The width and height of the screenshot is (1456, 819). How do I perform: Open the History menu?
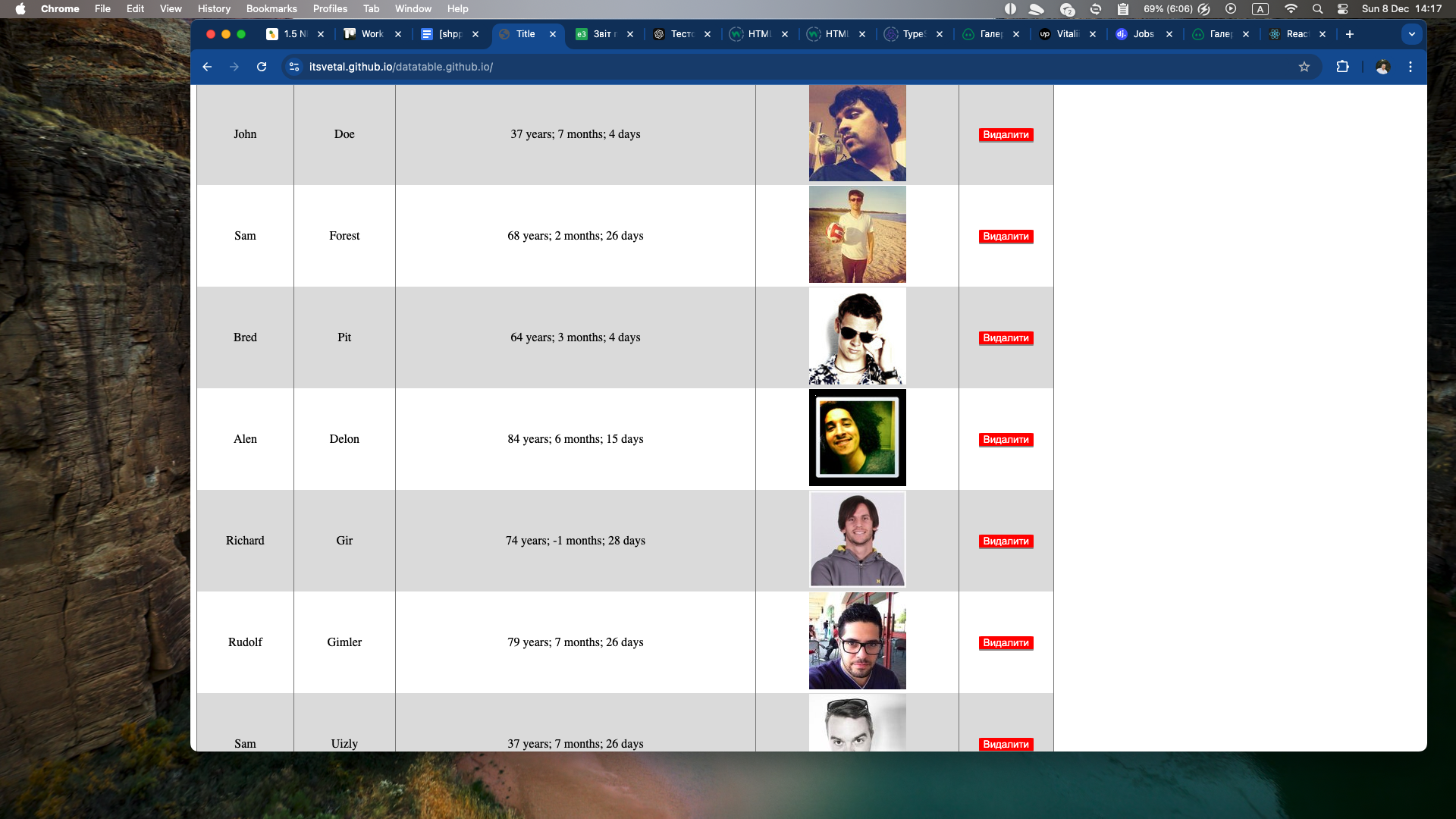pyautogui.click(x=214, y=9)
